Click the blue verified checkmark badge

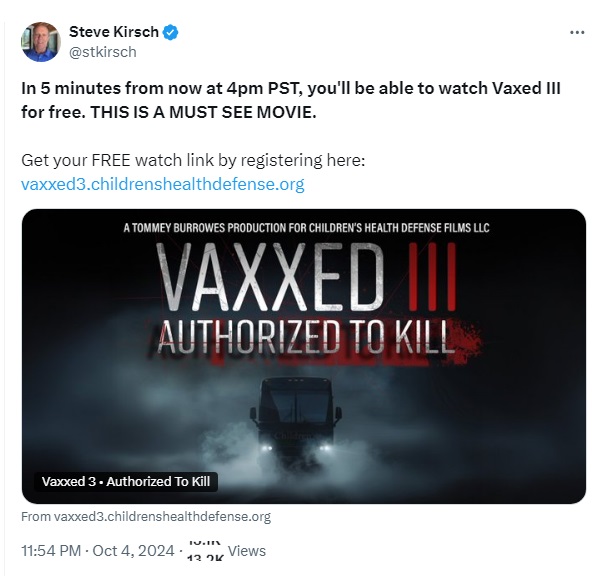tap(170, 32)
